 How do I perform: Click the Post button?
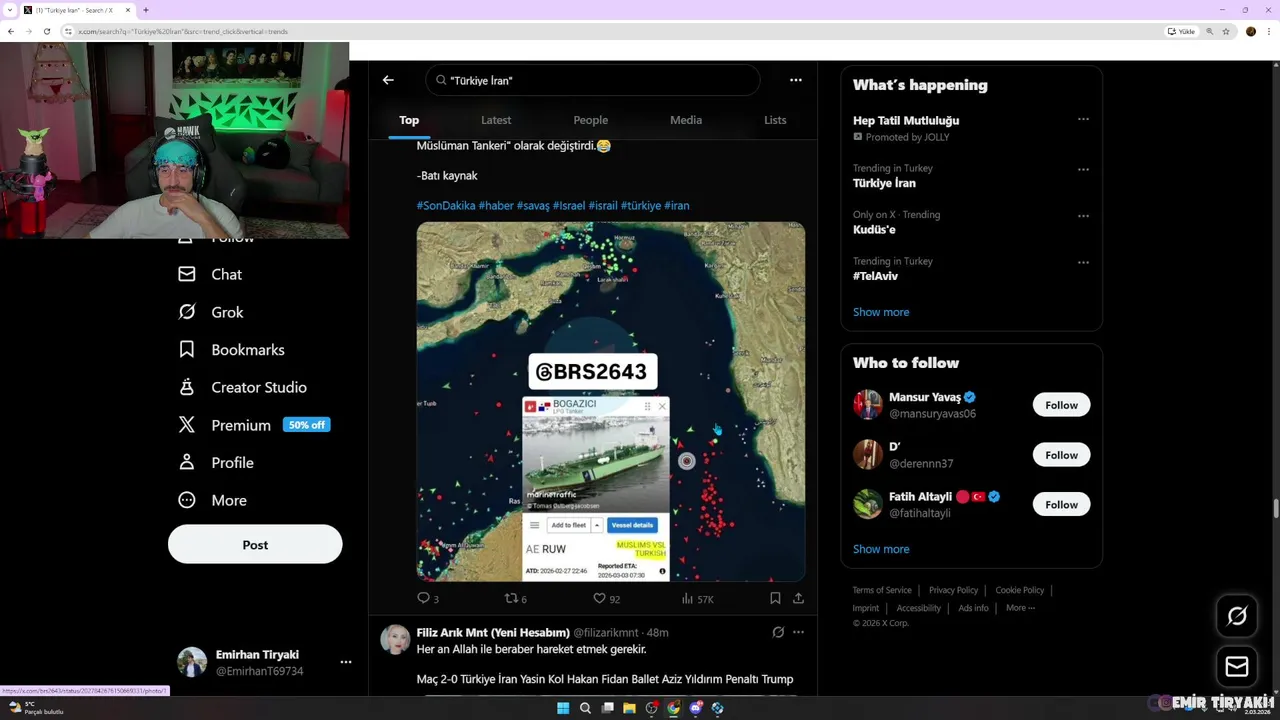255,545
